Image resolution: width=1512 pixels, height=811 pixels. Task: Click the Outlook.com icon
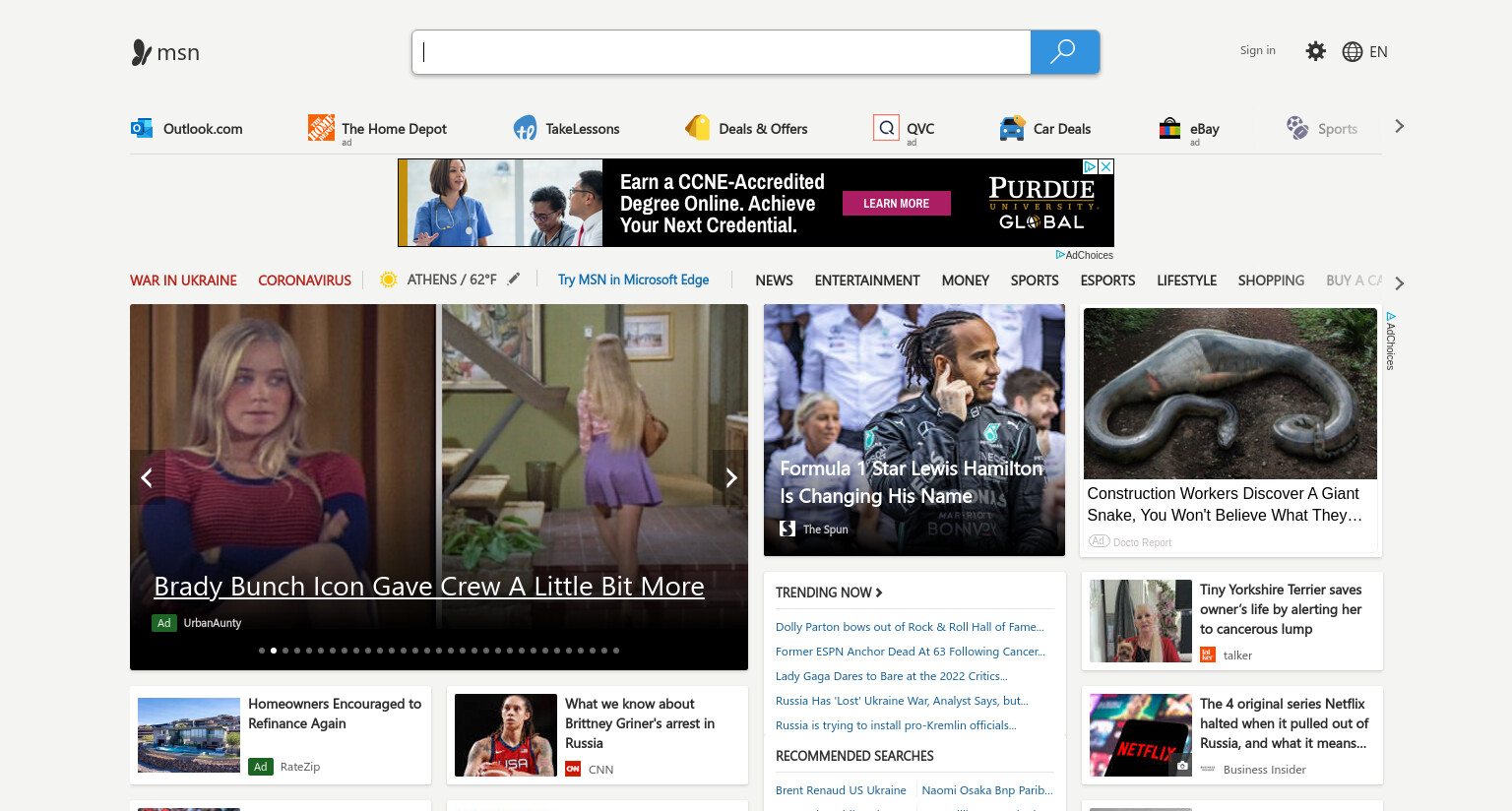[x=142, y=128]
